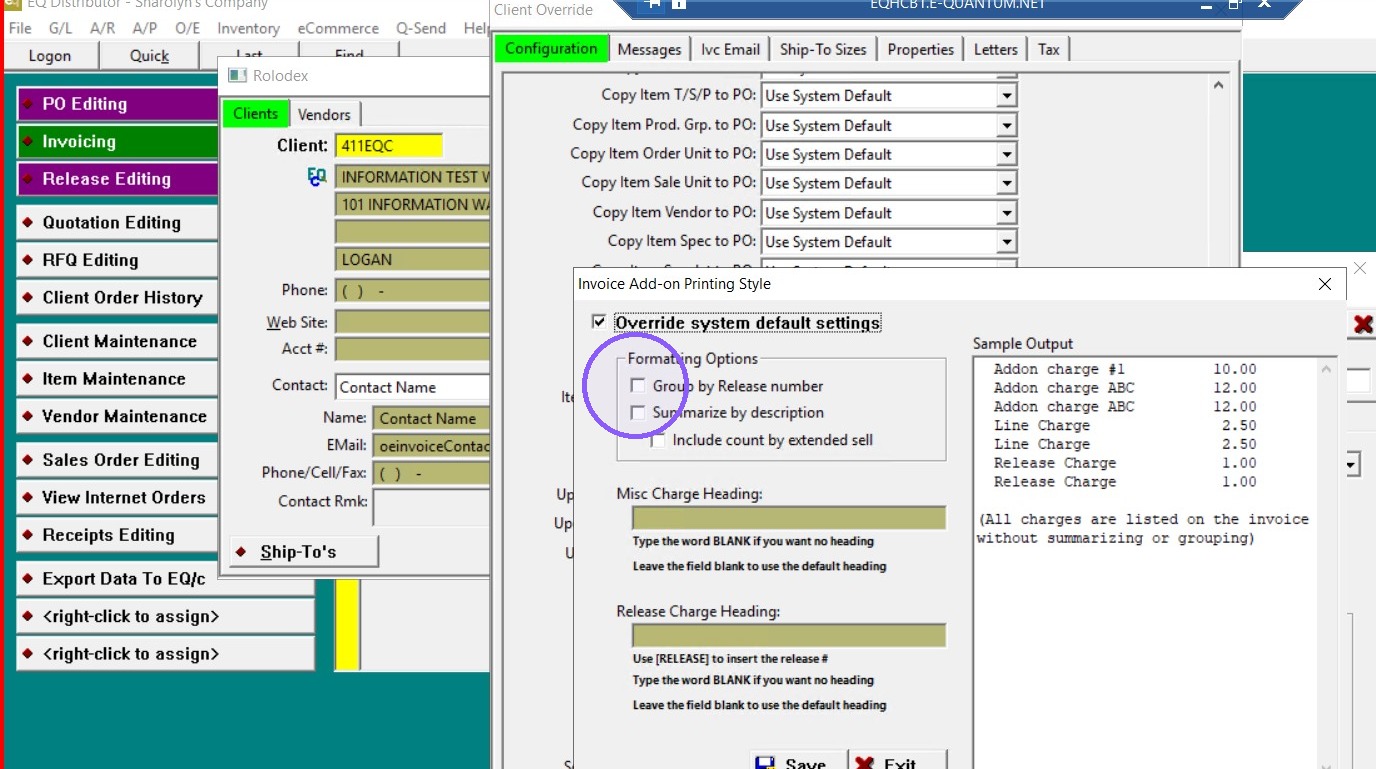This screenshot has width=1376, height=769.
Task: Open Copy Item Vendor to PO dropdown
Action: point(1006,213)
